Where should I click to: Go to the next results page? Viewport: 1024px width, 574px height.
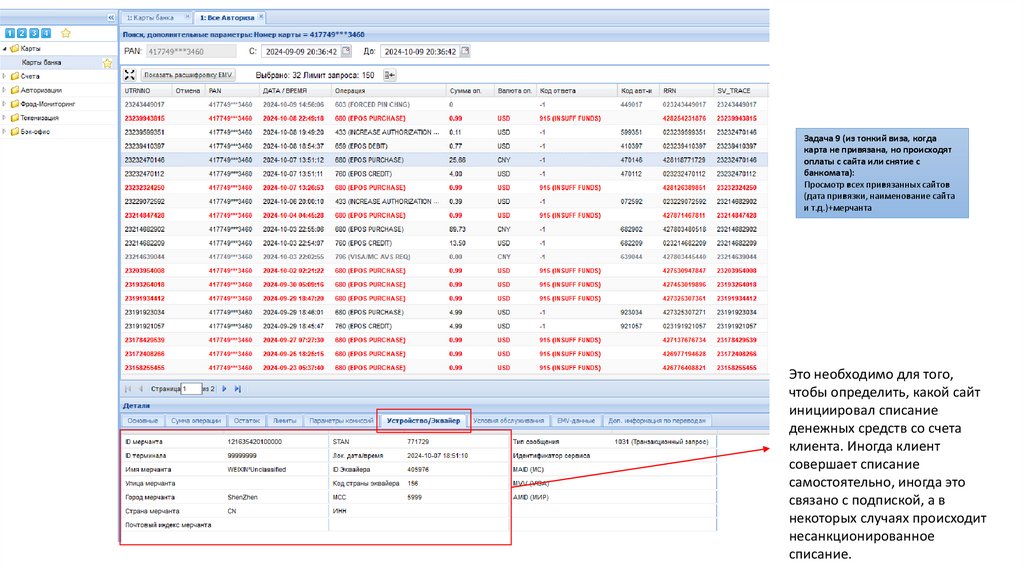tap(224, 388)
